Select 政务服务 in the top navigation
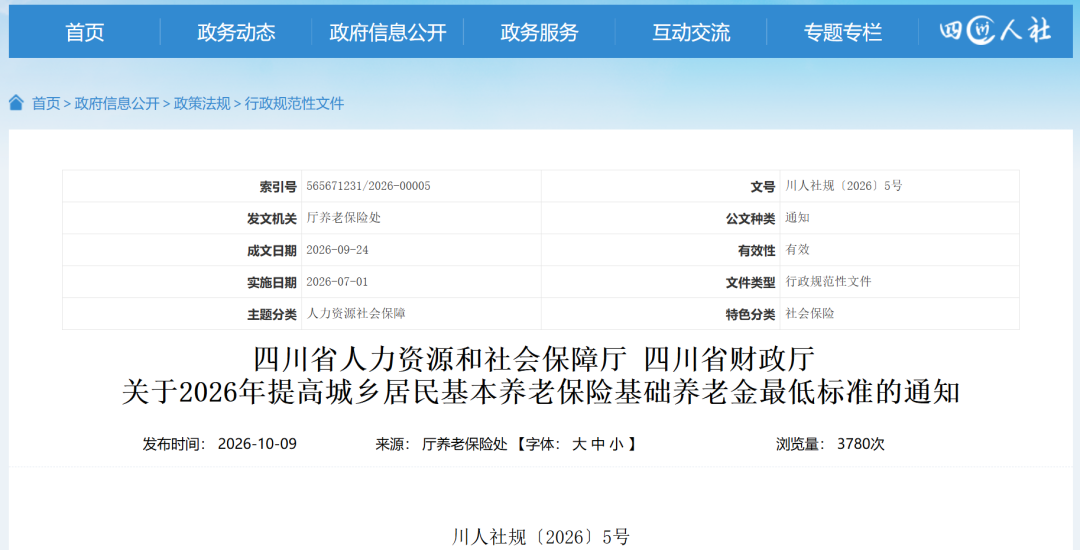Screen dimensions: 1080x550 539,32
